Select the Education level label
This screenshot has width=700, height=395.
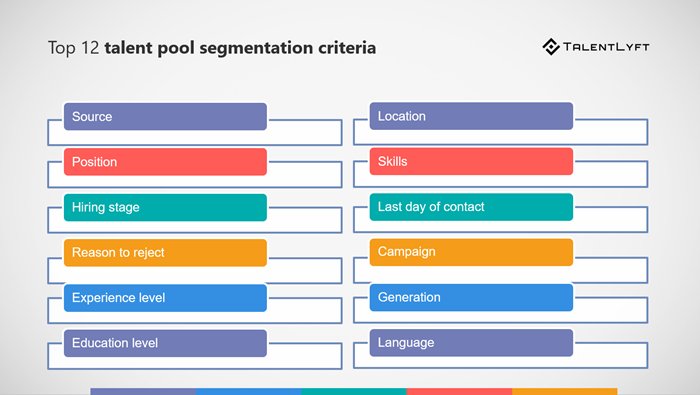(x=165, y=343)
